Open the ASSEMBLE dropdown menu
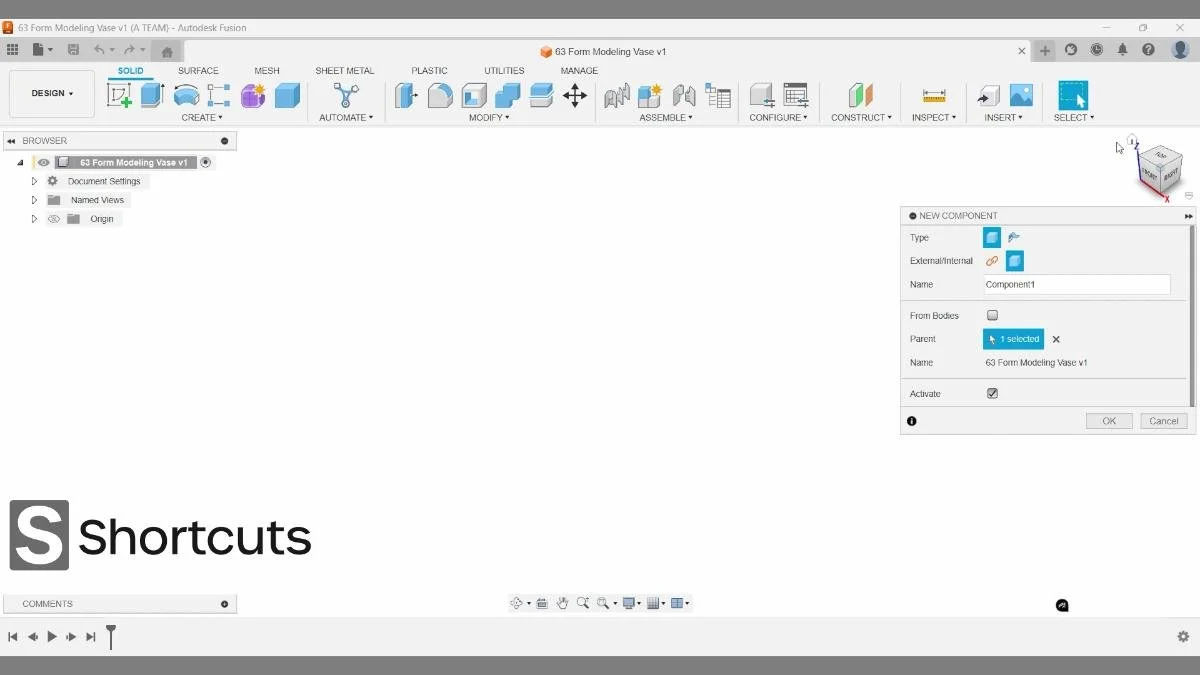Image resolution: width=1200 pixels, height=675 pixels. tap(666, 118)
